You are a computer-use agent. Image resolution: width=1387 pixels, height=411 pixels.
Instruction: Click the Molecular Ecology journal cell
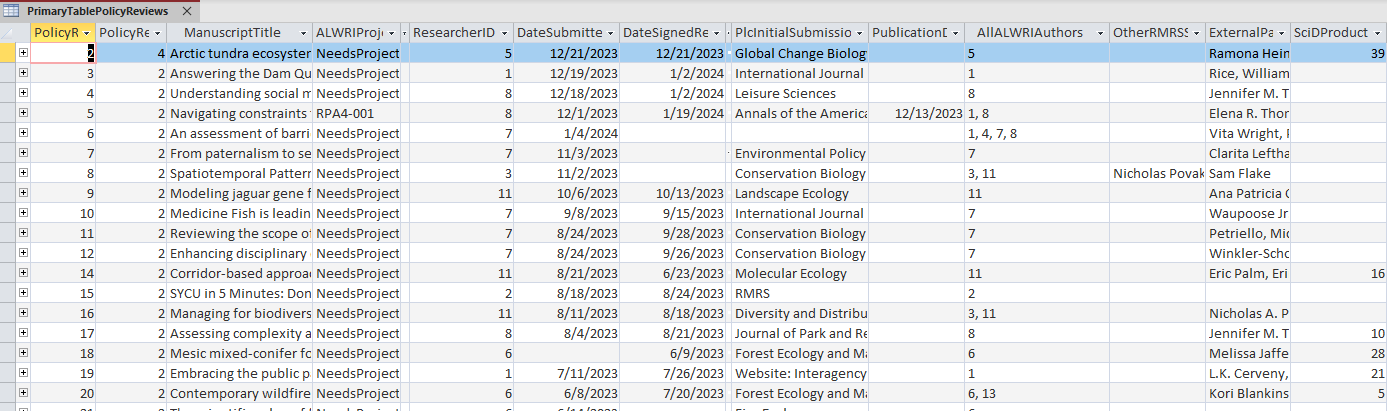798,273
